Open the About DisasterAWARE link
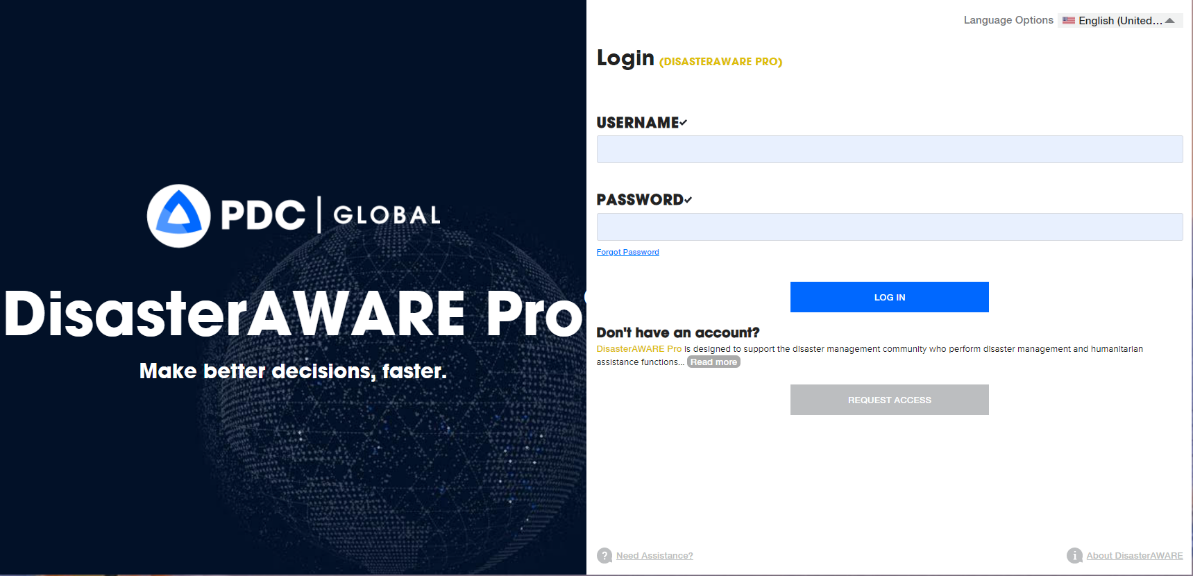 [x=1134, y=555]
